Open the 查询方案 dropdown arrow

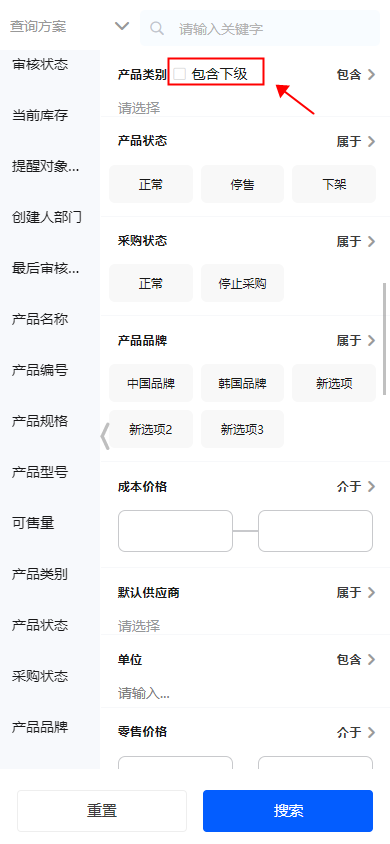pos(122,26)
